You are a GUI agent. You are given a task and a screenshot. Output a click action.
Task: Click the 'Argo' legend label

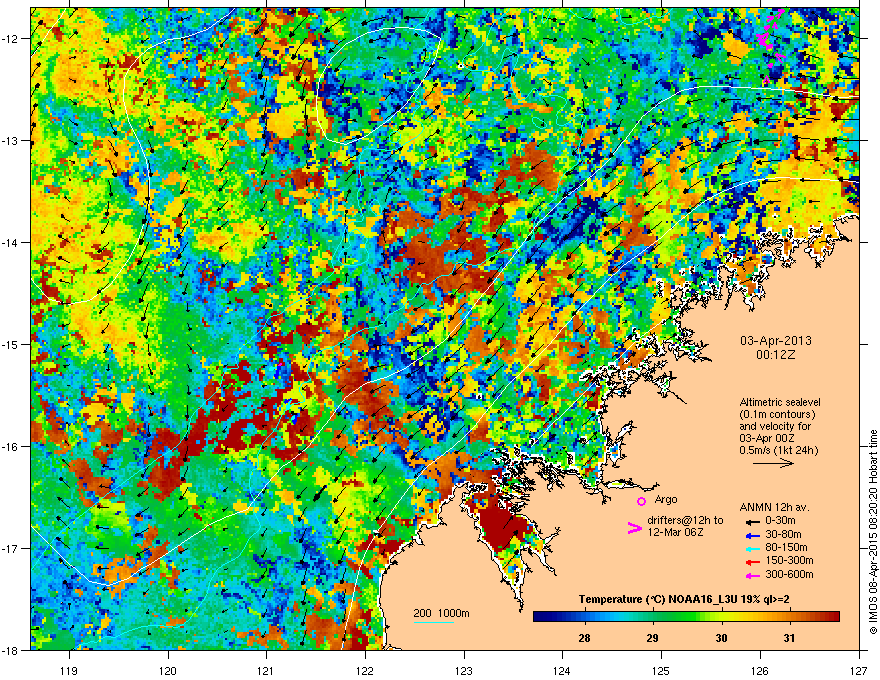pyautogui.click(x=666, y=499)
